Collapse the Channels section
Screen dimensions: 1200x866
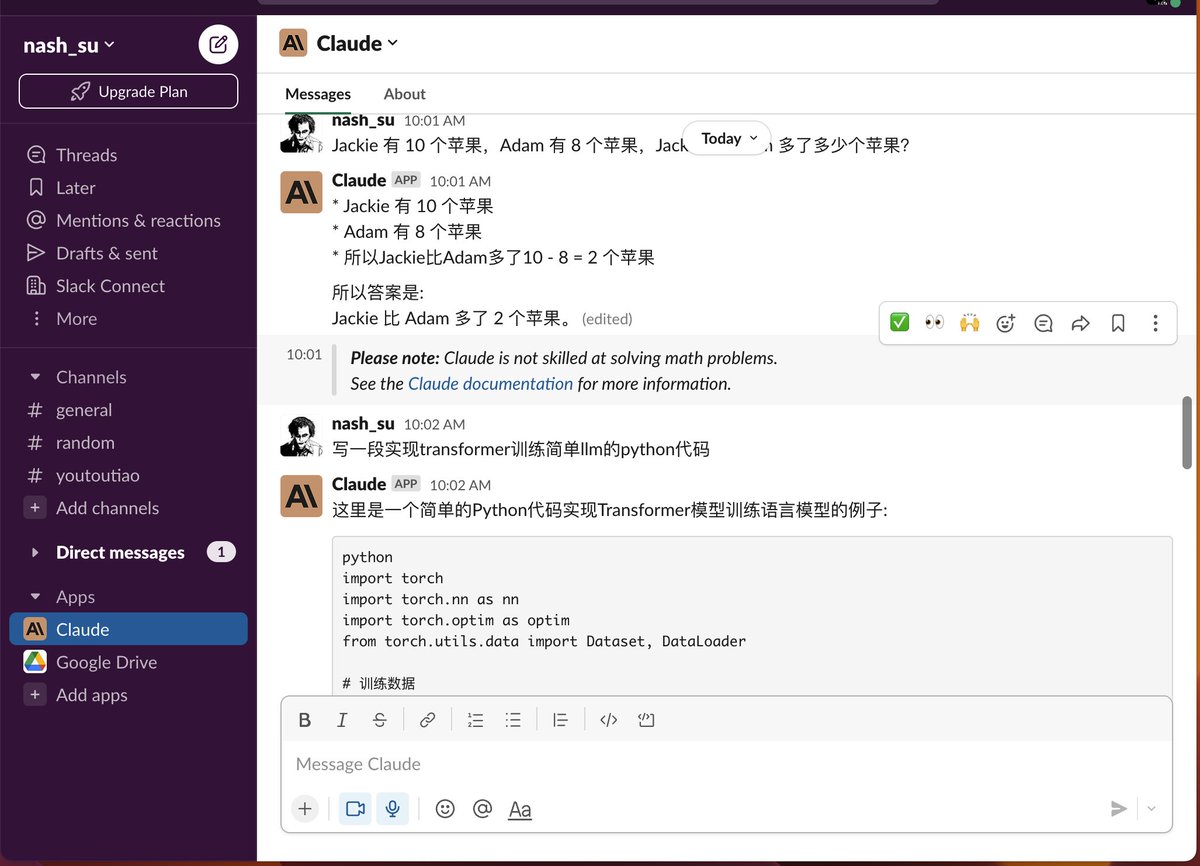coord(36,377)
